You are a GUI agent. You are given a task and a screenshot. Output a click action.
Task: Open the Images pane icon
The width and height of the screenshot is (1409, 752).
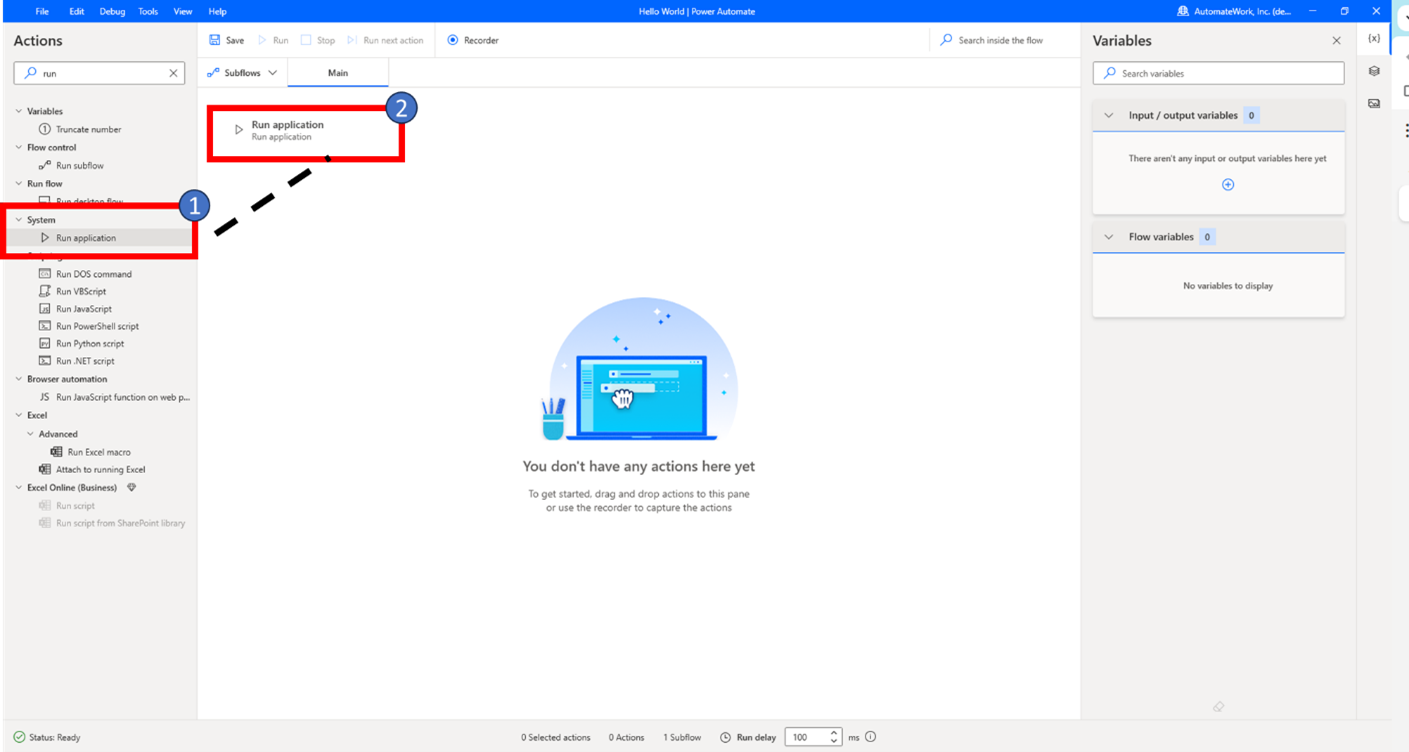[1374, 103]
